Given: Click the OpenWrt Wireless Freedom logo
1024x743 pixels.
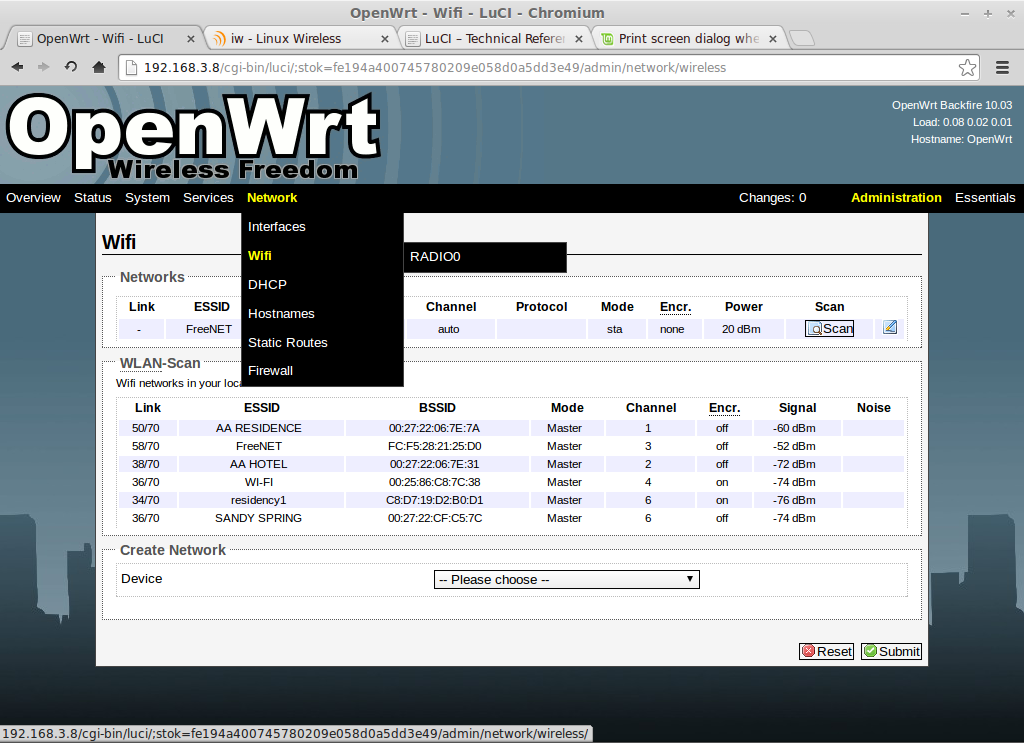Looking at the screenshot, I should click(193, 136).
